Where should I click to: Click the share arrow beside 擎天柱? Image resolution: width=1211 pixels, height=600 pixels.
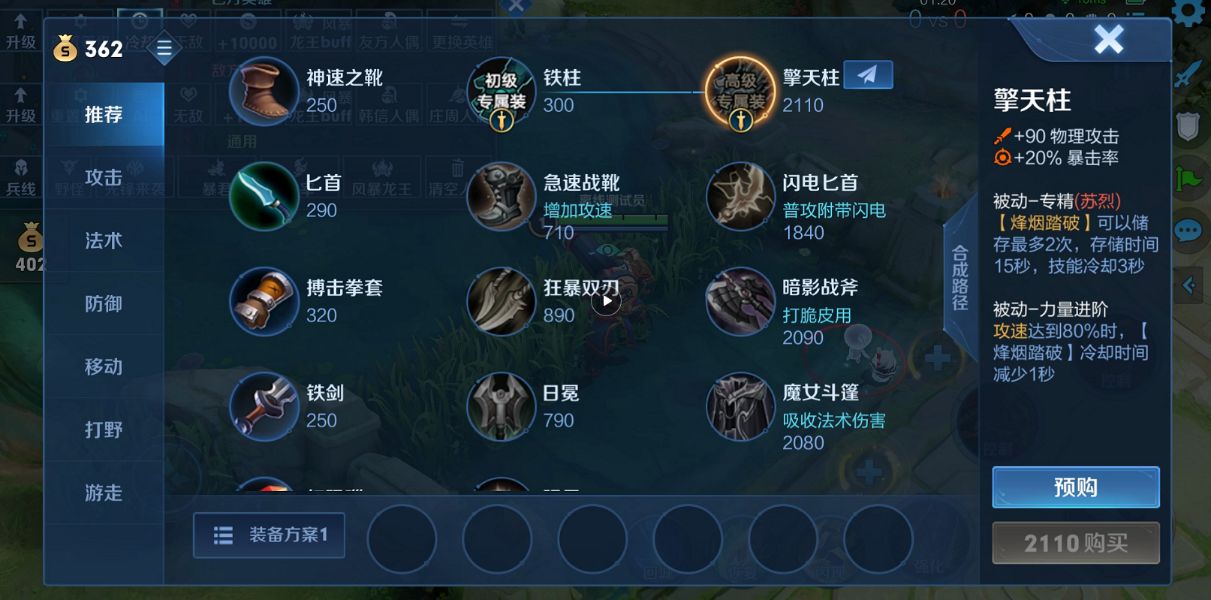coord(868,75)
